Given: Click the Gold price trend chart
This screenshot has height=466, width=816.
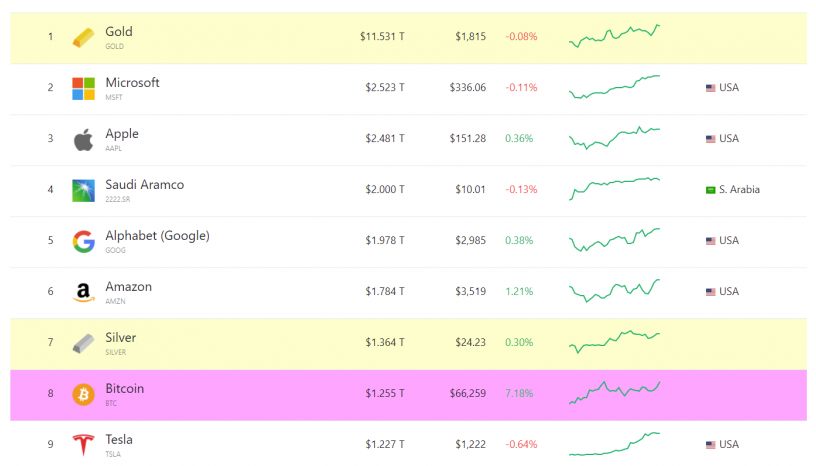Looking at the screenshot, I should [614, 36].
